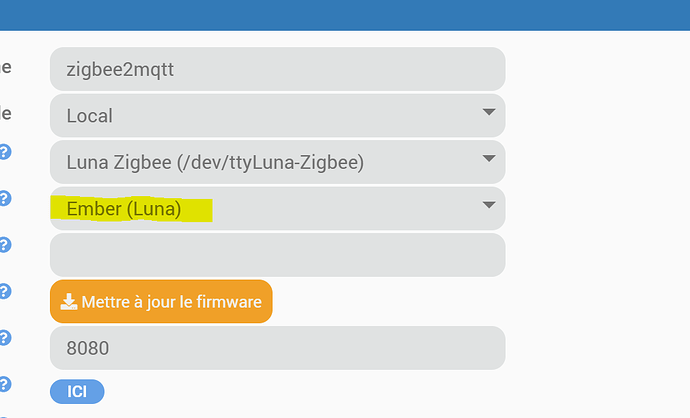This screenshot has width=690, height=418.
Task: Click help icon next to firmware update button
Action: click(4, 291)
